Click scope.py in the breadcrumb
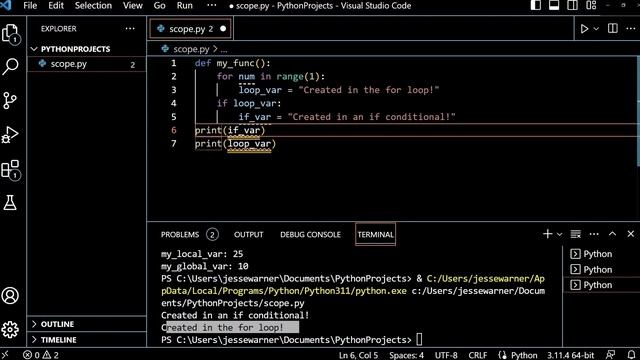This screenshot has height=360, width=640. click(x=191, y=49)
